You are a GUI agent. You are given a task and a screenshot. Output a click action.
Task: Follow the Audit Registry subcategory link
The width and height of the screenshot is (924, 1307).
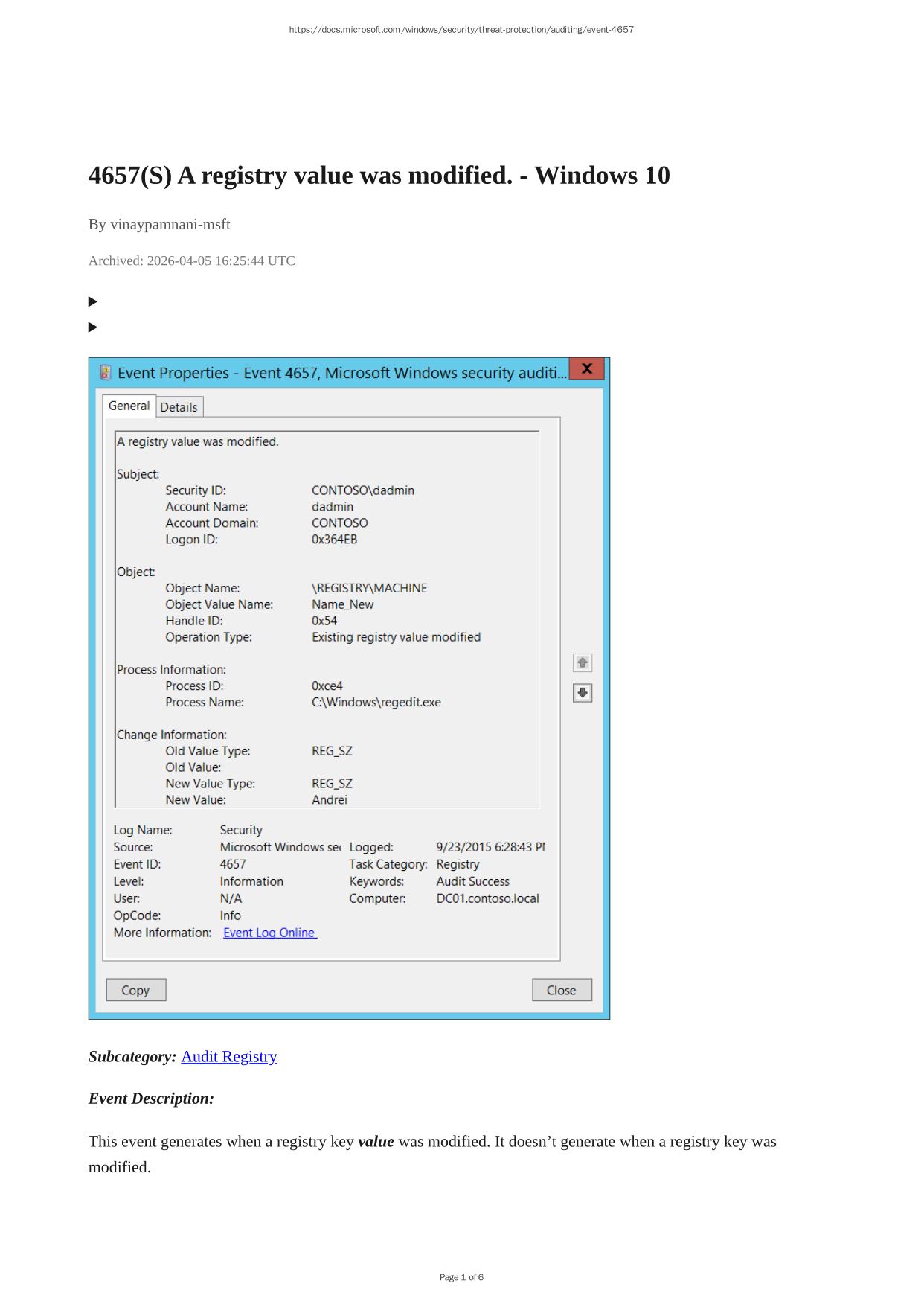(x=229, y=1057)
